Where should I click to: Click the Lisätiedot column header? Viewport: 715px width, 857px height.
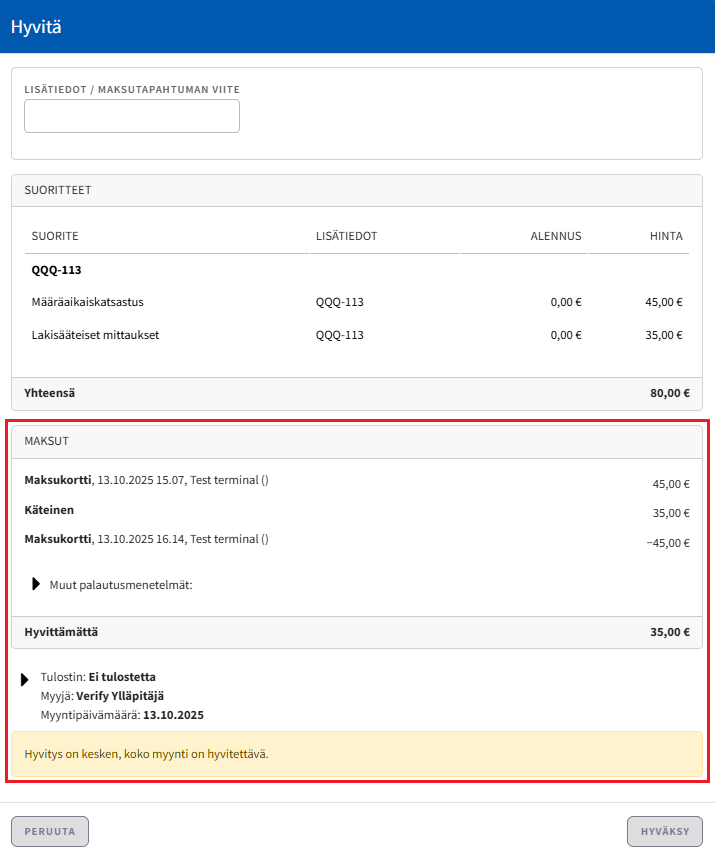[x=346, y=236]
